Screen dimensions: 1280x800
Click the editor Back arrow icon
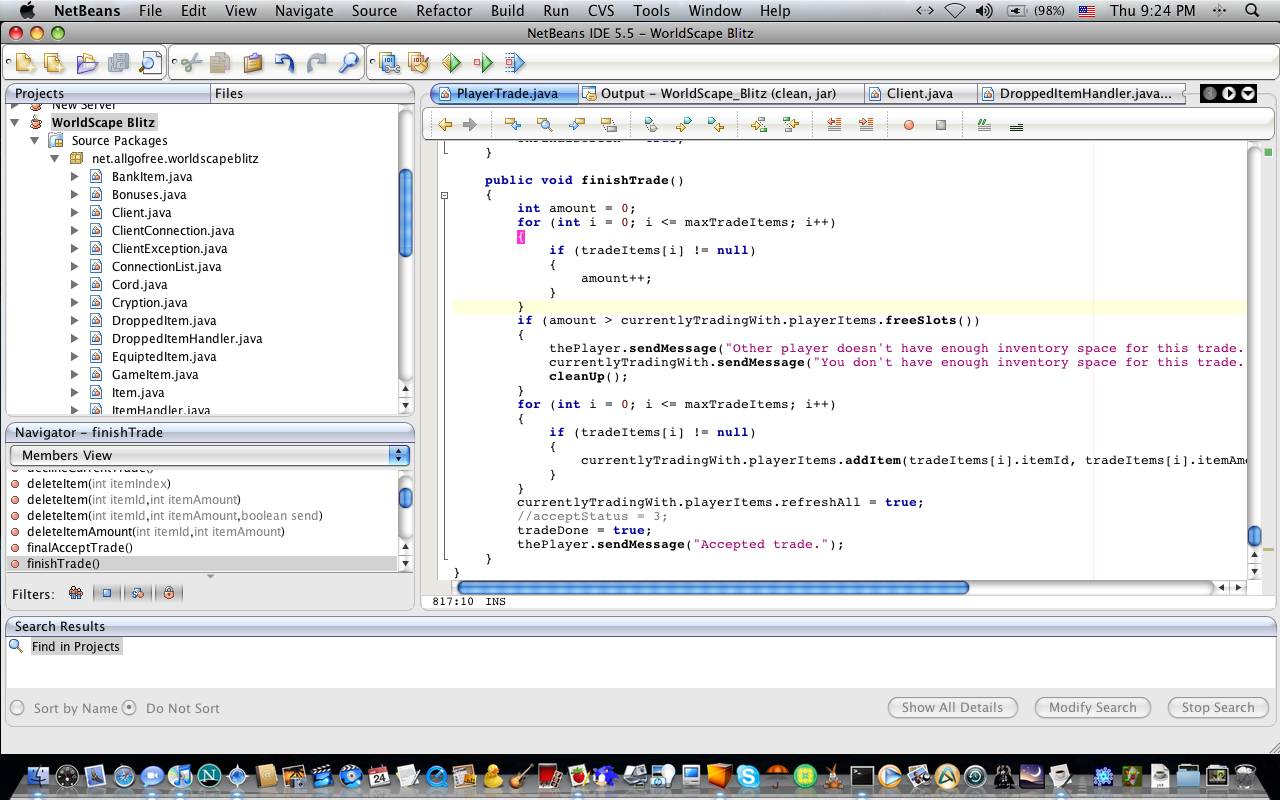pos(445,125)
